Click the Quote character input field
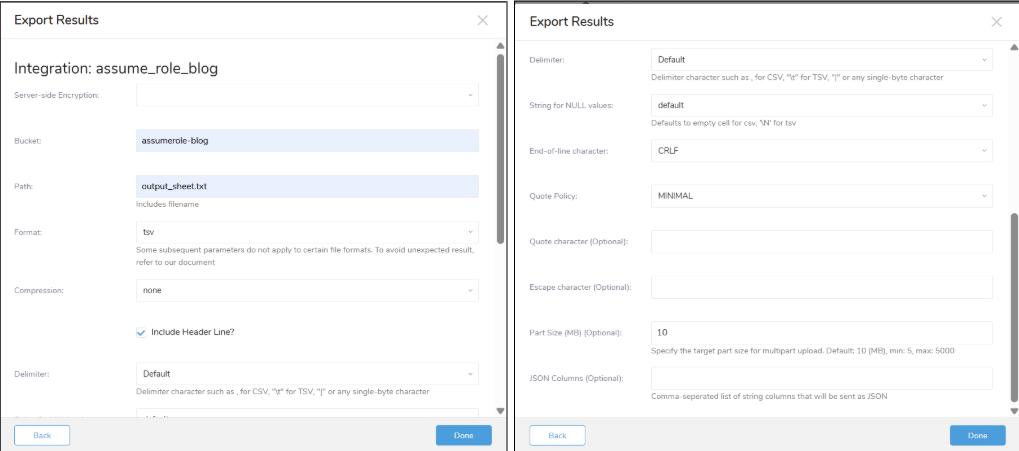 tap(821, 242)
